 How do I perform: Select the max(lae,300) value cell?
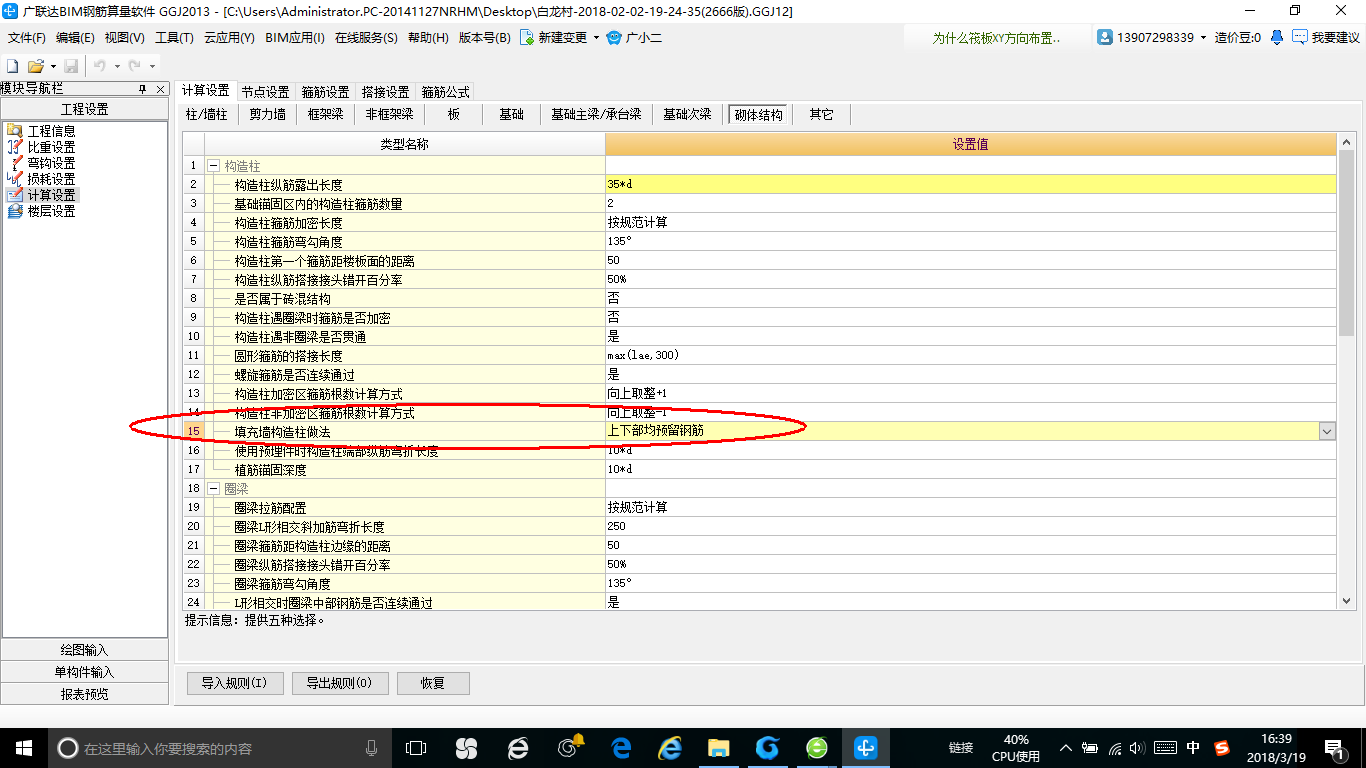pos(970,355)
